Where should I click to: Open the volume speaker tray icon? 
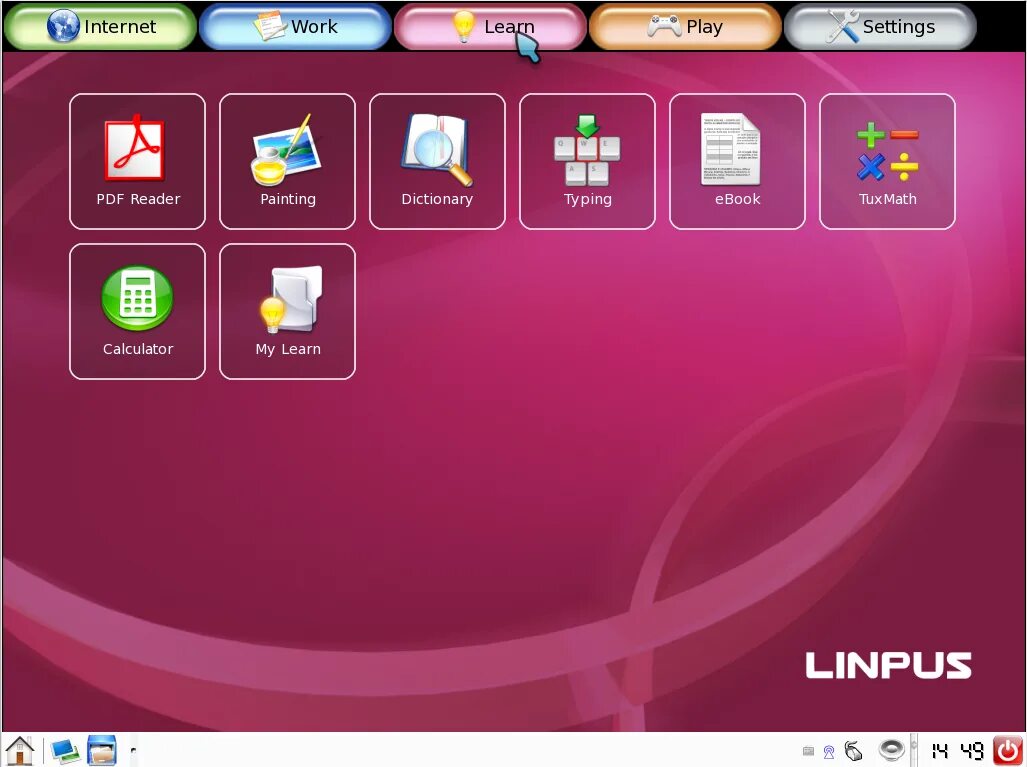[x=891, y=749]
